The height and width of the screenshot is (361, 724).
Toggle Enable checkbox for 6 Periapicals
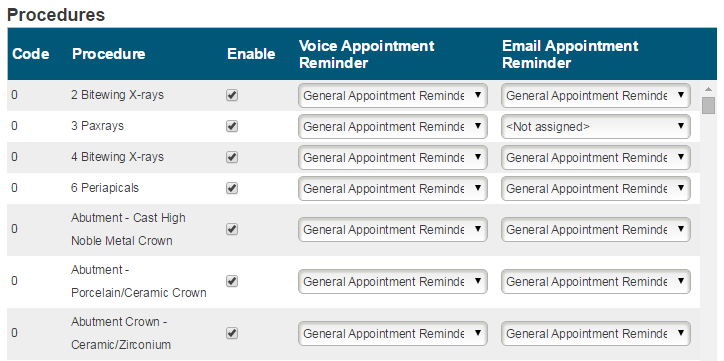(232, 188)
